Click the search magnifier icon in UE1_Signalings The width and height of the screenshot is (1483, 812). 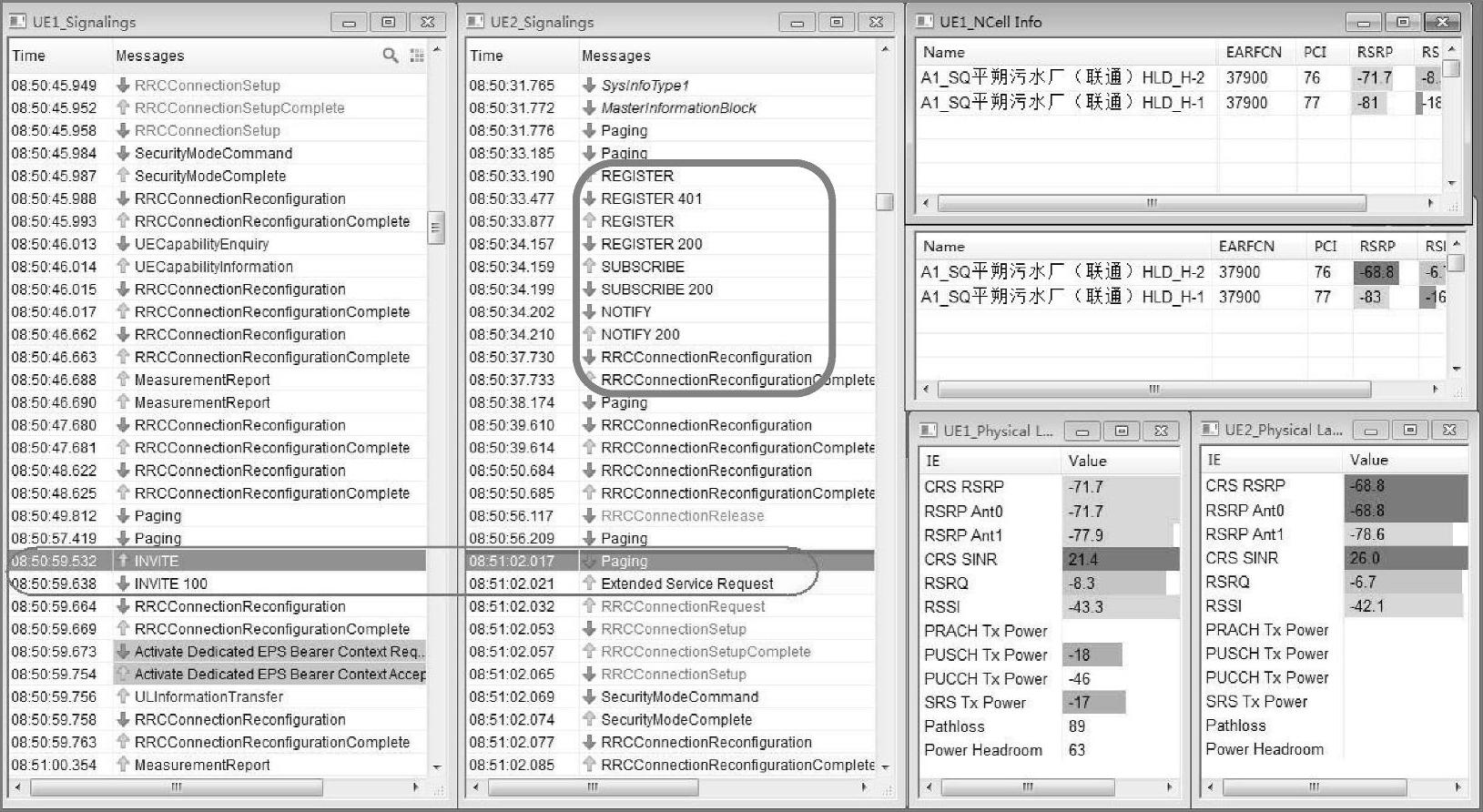[391, 56]
